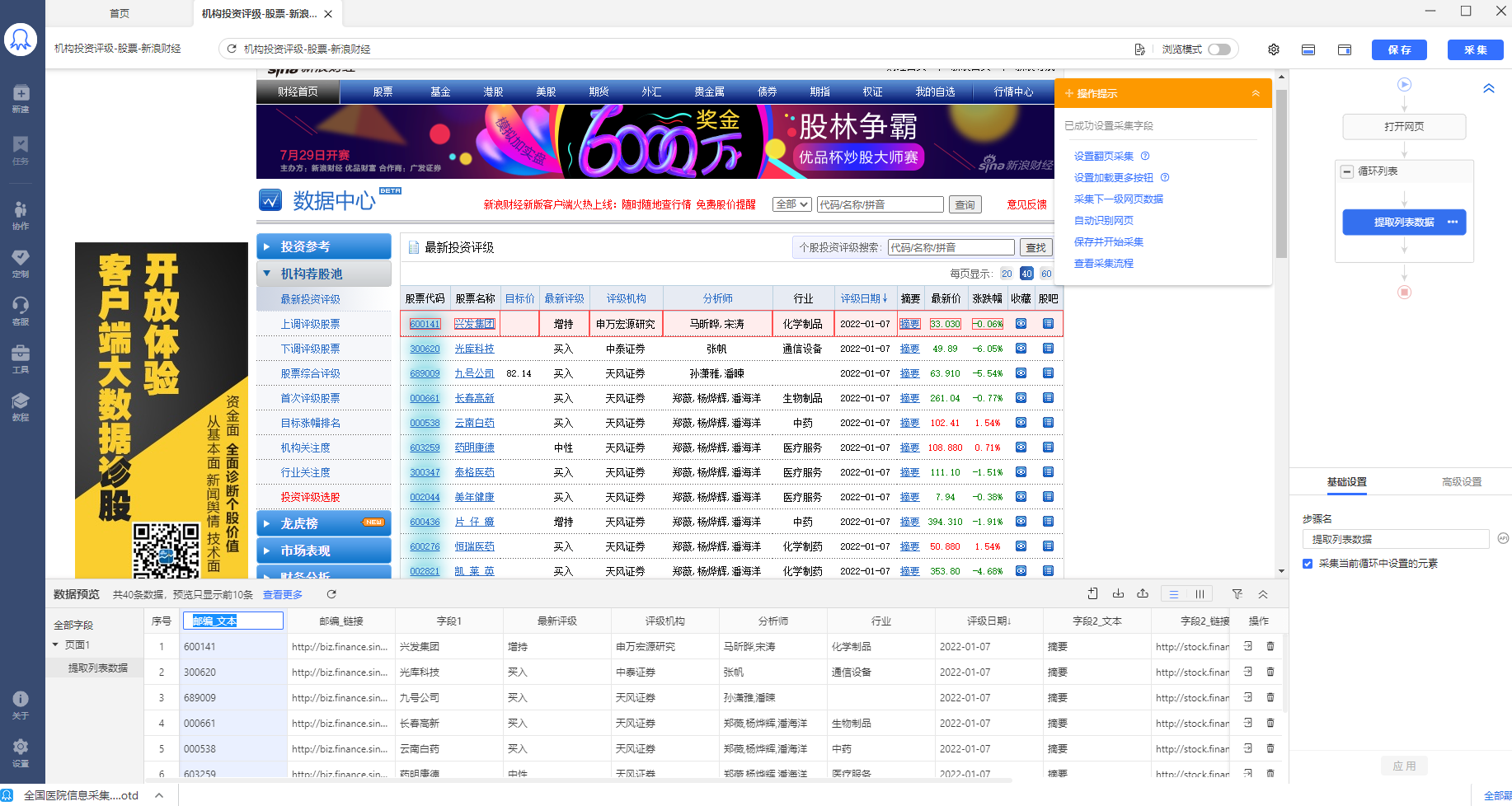This screenshot has width=1512, height=806.
Task: Select 40 per page option
Action: click(x=1026, y=274)
